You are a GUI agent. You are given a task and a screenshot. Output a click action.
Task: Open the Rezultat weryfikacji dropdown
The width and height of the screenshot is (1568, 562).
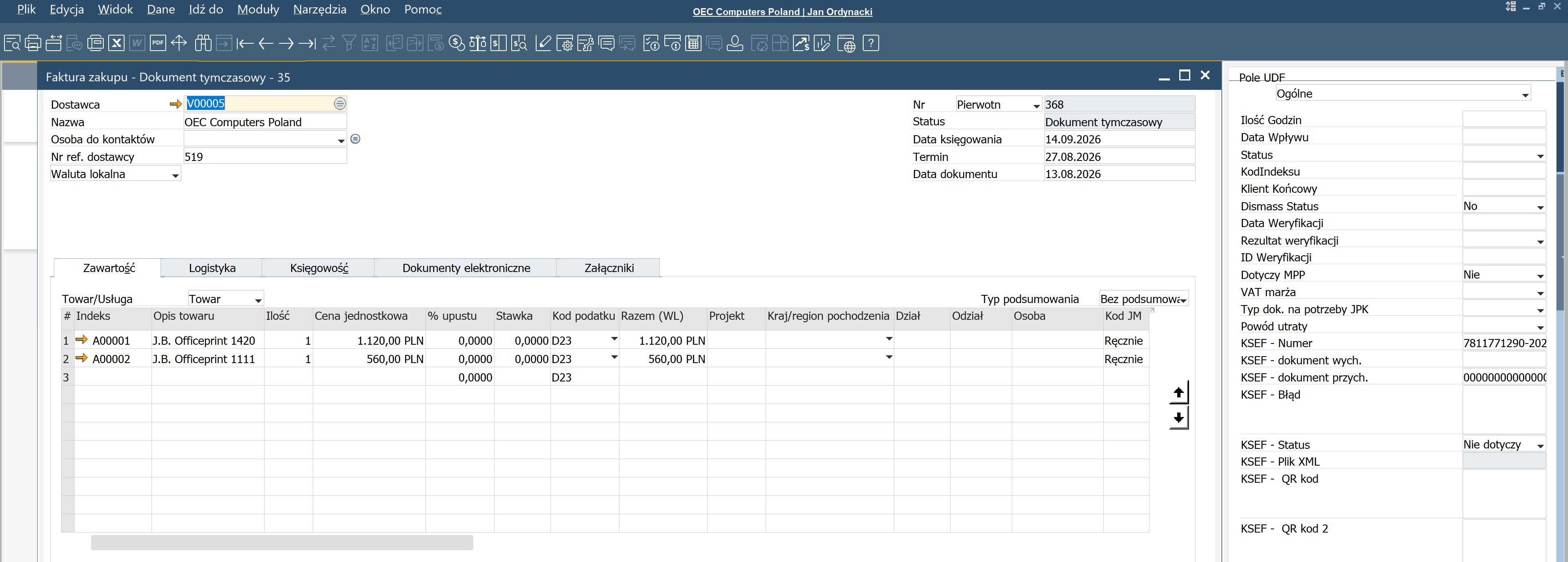(1540, 242)
